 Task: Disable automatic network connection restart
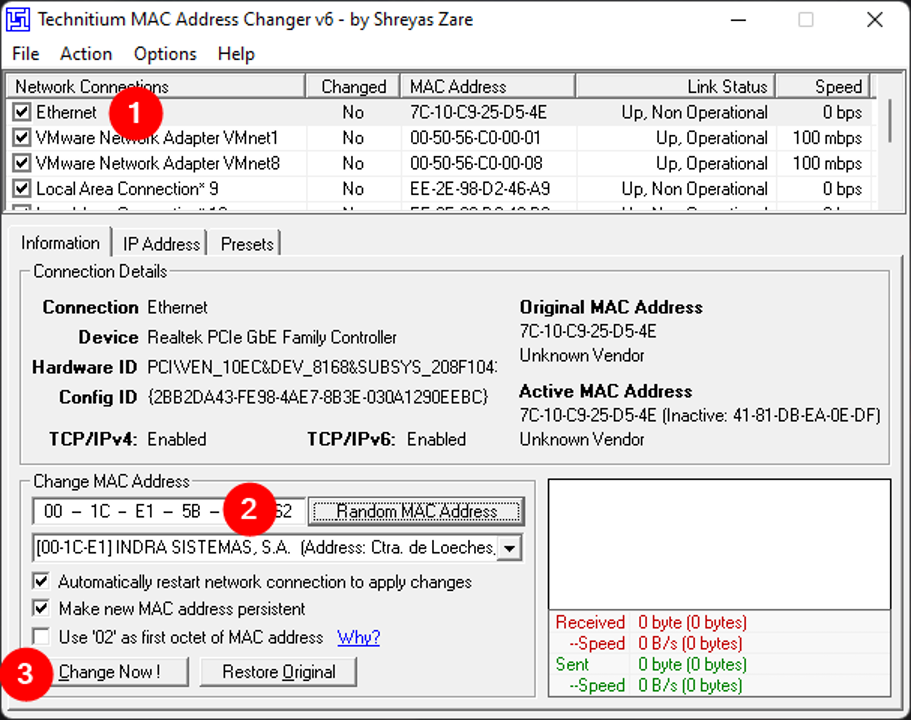coord(41,581)
